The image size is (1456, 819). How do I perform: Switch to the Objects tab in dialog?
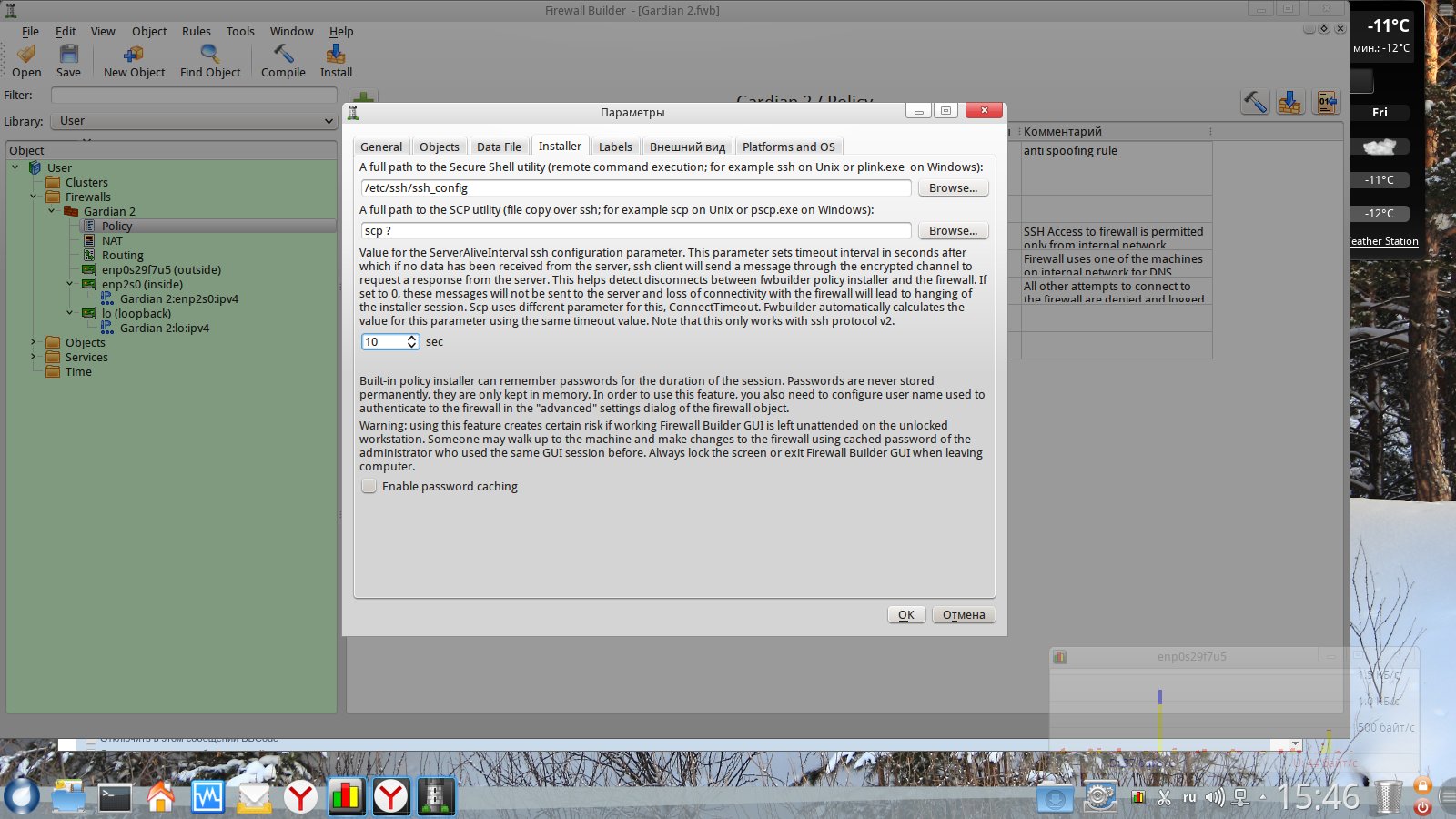coord(439,147)
